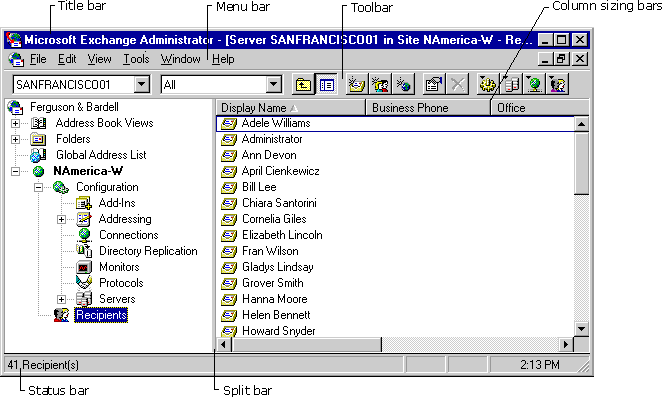Jump to Servers using the toolbar icon
The height and width of the screenshot is (397, 662).
tap(511, 85)
